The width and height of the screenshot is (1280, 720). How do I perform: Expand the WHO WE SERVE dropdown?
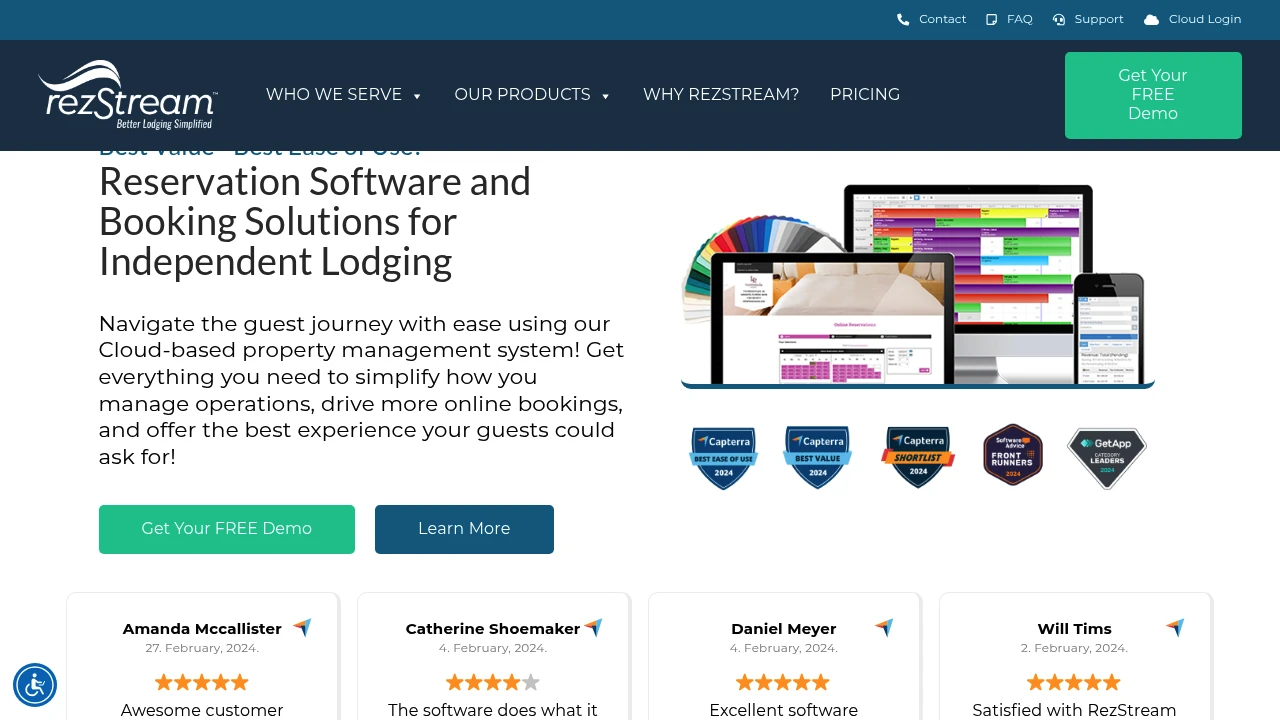click(344, 95)
